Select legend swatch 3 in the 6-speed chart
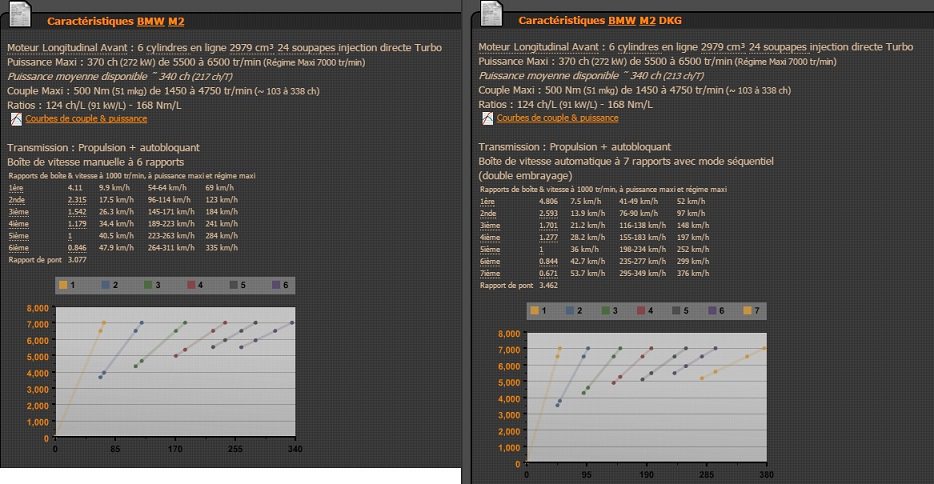The height and width of the screenshot is (484, 934). [x=148, y=285]
